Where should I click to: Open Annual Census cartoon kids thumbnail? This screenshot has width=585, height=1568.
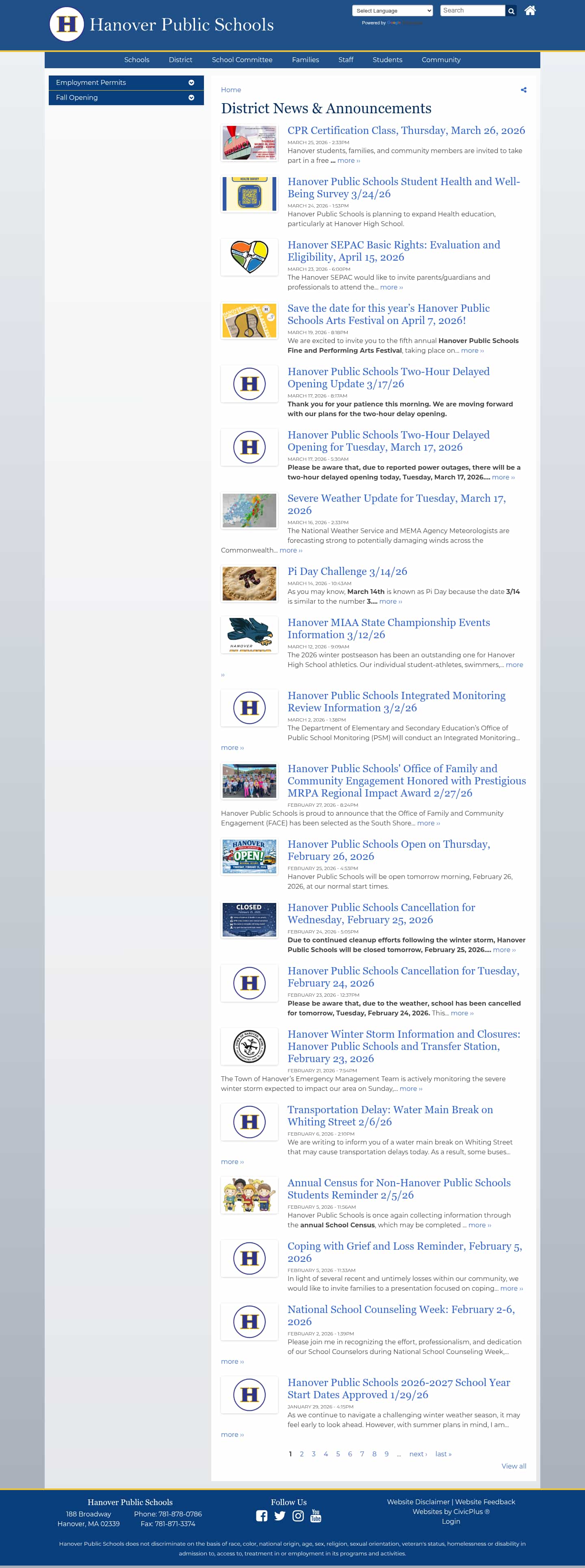(x=249, y=1195)
